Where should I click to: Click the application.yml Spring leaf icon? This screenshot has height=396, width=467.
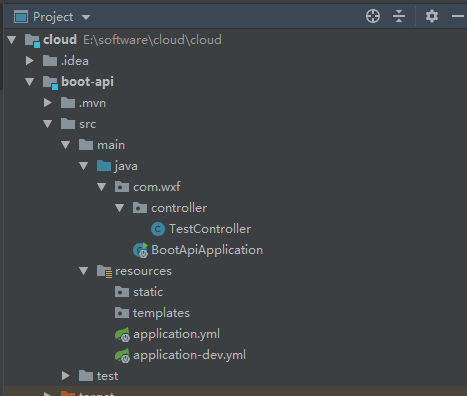click(122, 334)
